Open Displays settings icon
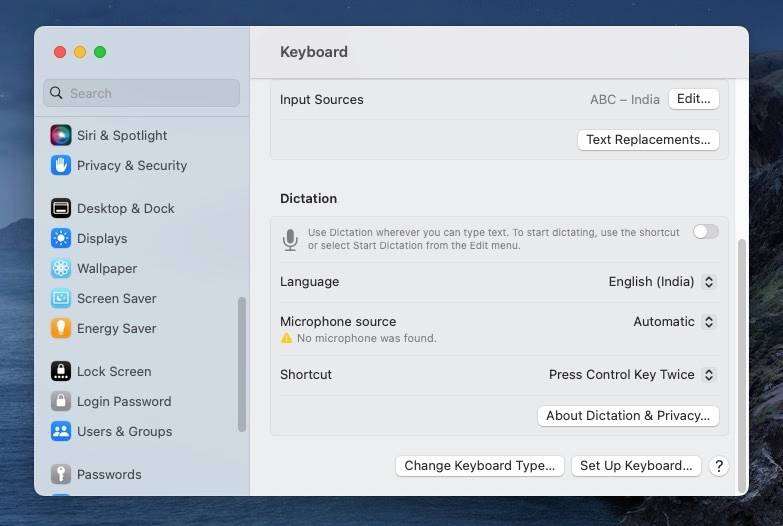 point(61,238)
